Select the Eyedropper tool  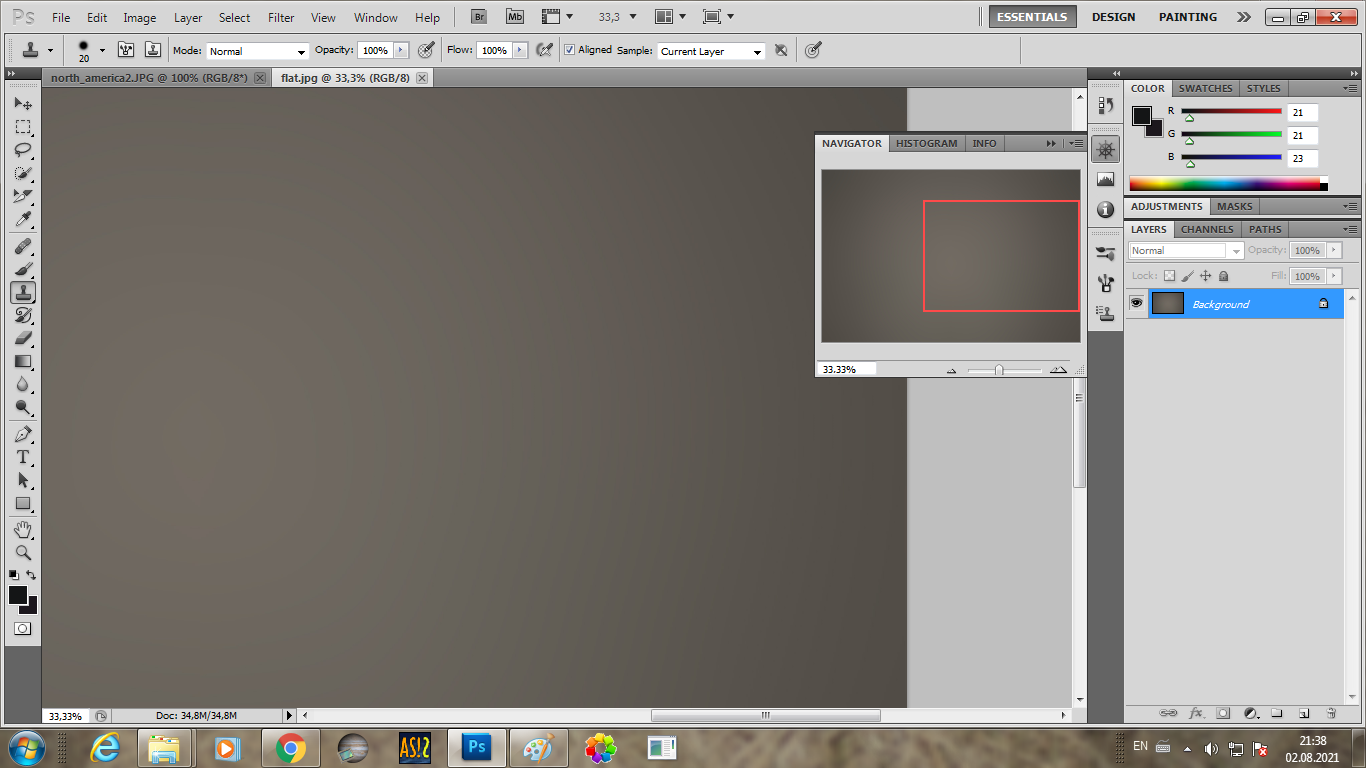(x=23, y=219)
